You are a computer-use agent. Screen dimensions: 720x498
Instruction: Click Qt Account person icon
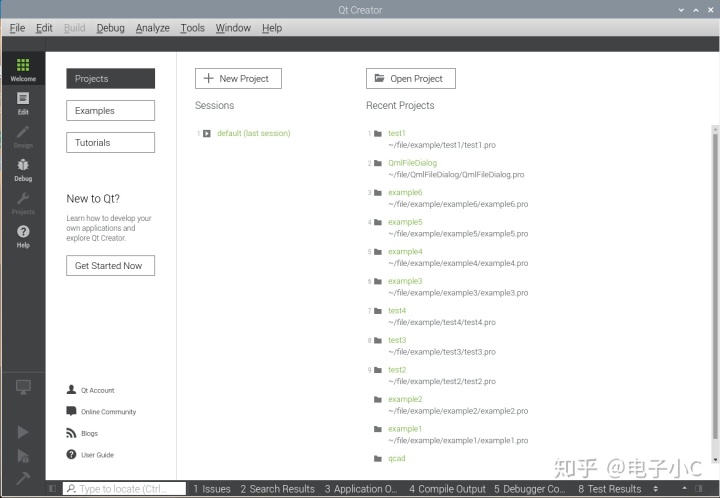[x=71, y=390]
